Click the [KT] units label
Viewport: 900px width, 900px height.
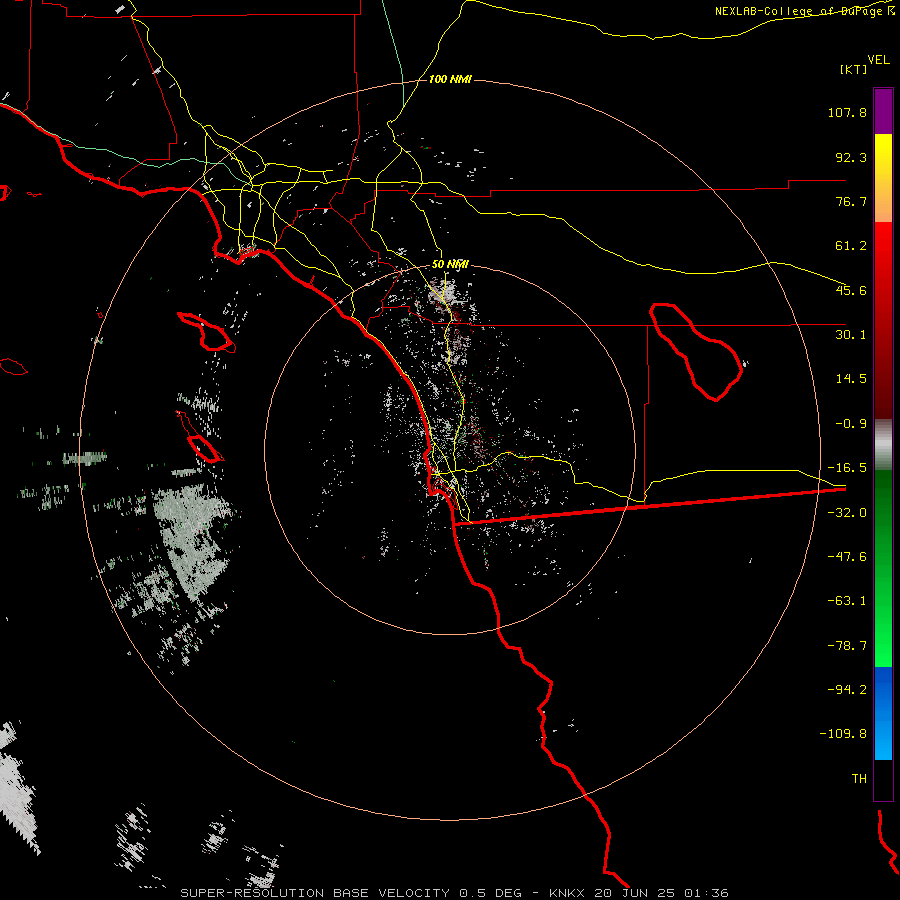point(854,69)
